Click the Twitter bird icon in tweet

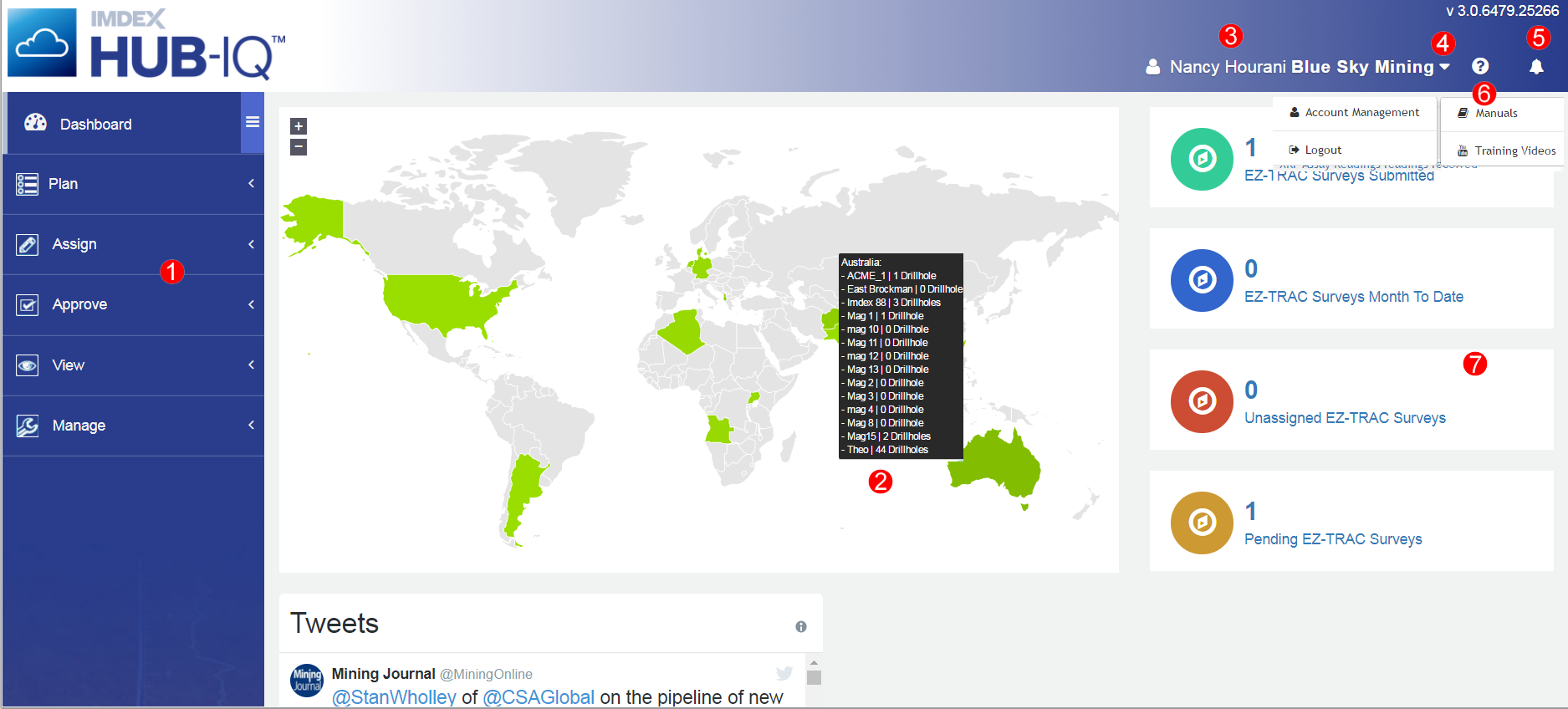click(784, 673)
